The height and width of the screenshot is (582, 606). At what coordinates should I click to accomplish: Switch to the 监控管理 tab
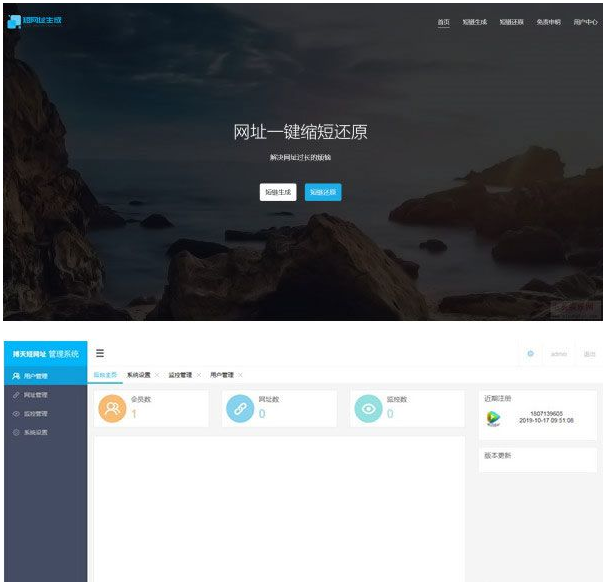pos(180,375)
